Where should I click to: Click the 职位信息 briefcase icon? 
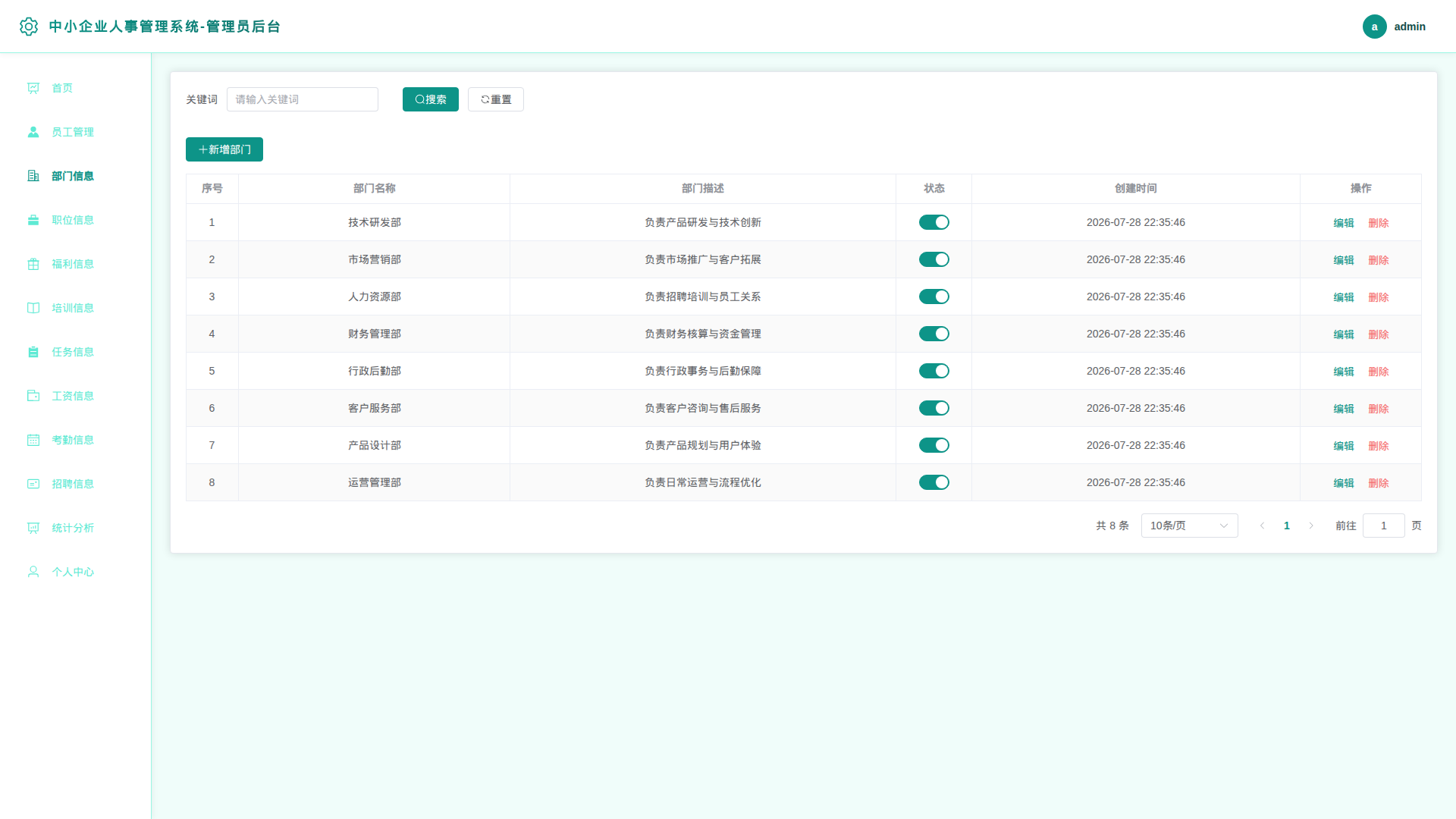coord(33,220)
